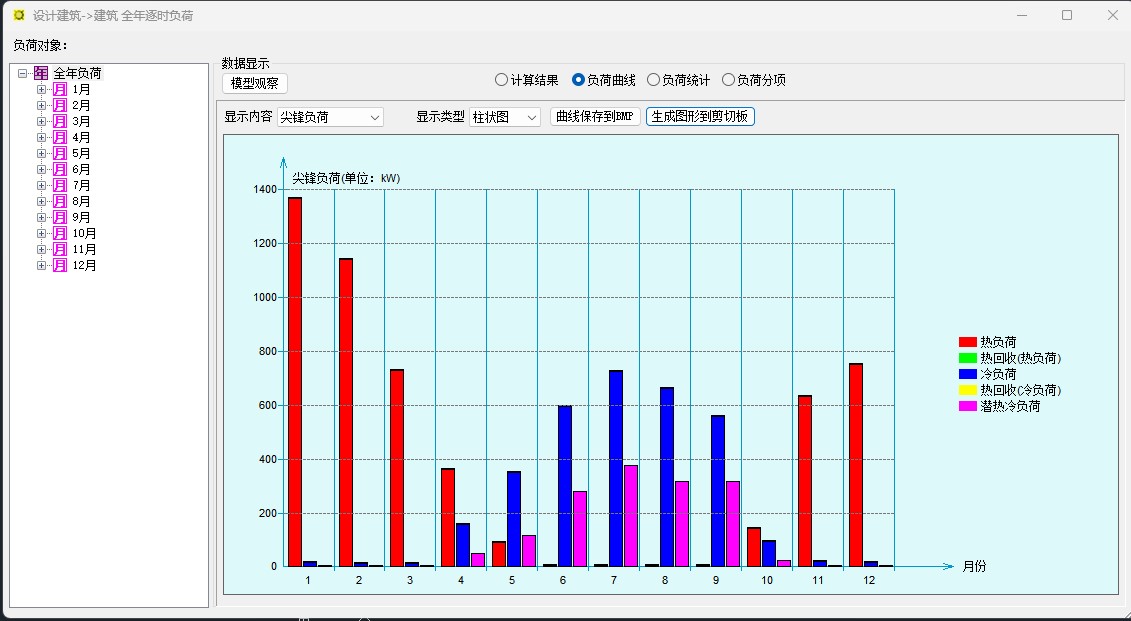
Task: Expand the 9月 tree node
Action: click(x=41, y=217)
